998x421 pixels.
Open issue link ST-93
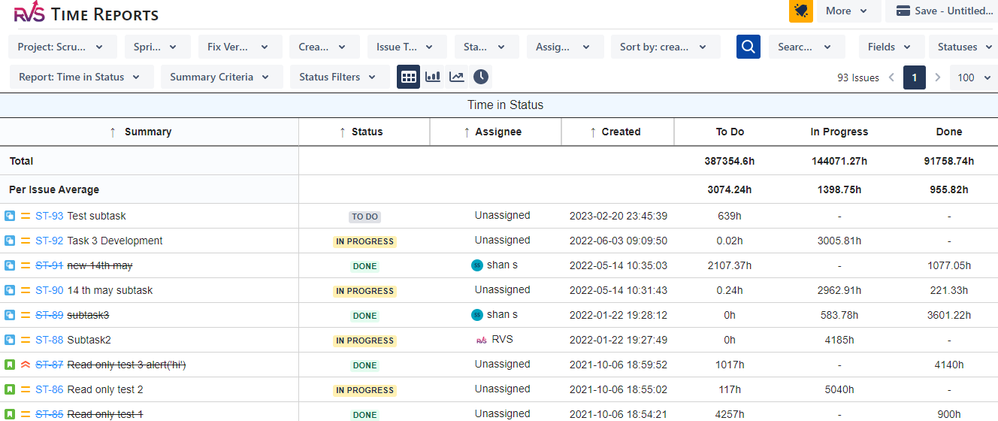[x=49, y=216]
